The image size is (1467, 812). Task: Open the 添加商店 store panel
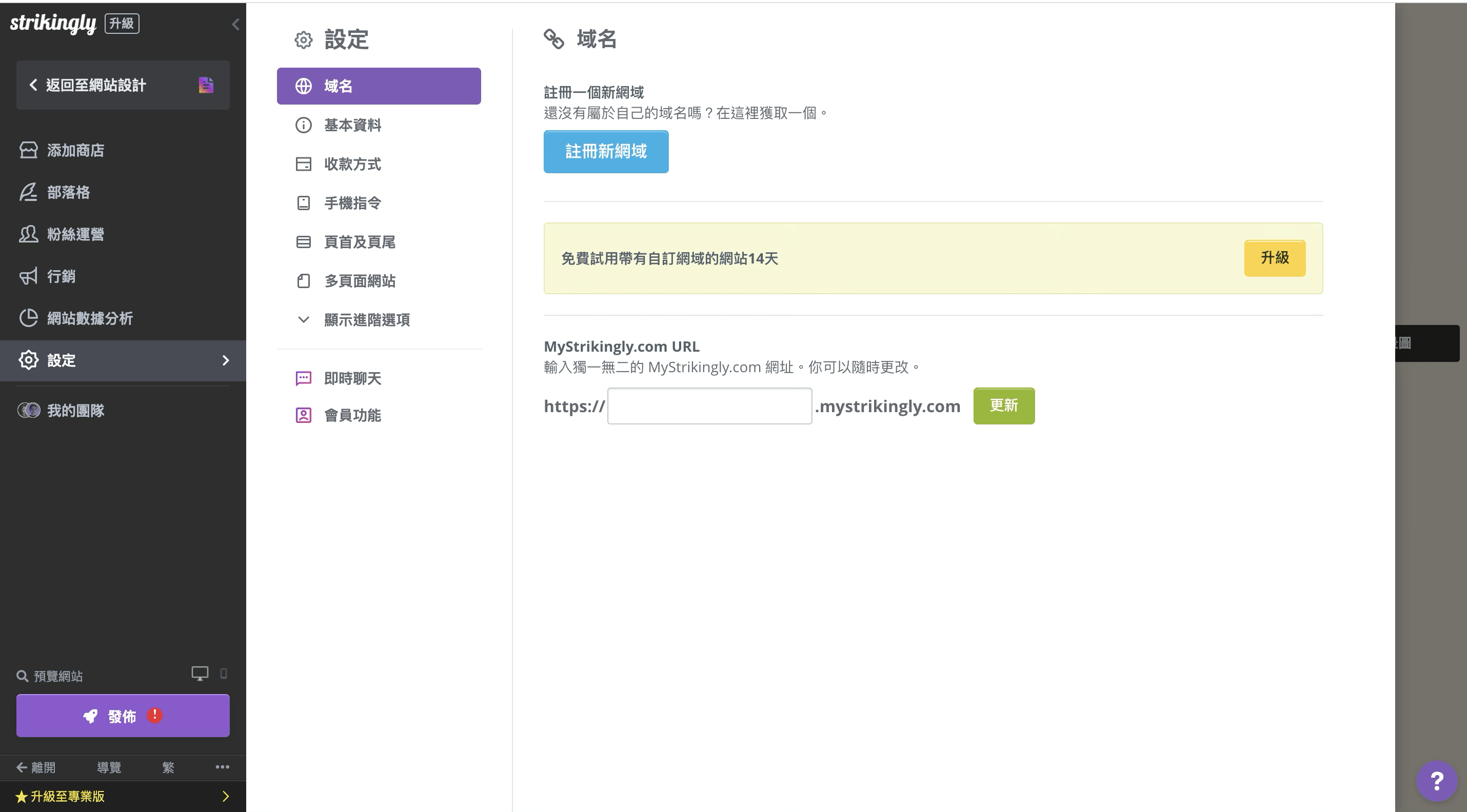(75, 150)
